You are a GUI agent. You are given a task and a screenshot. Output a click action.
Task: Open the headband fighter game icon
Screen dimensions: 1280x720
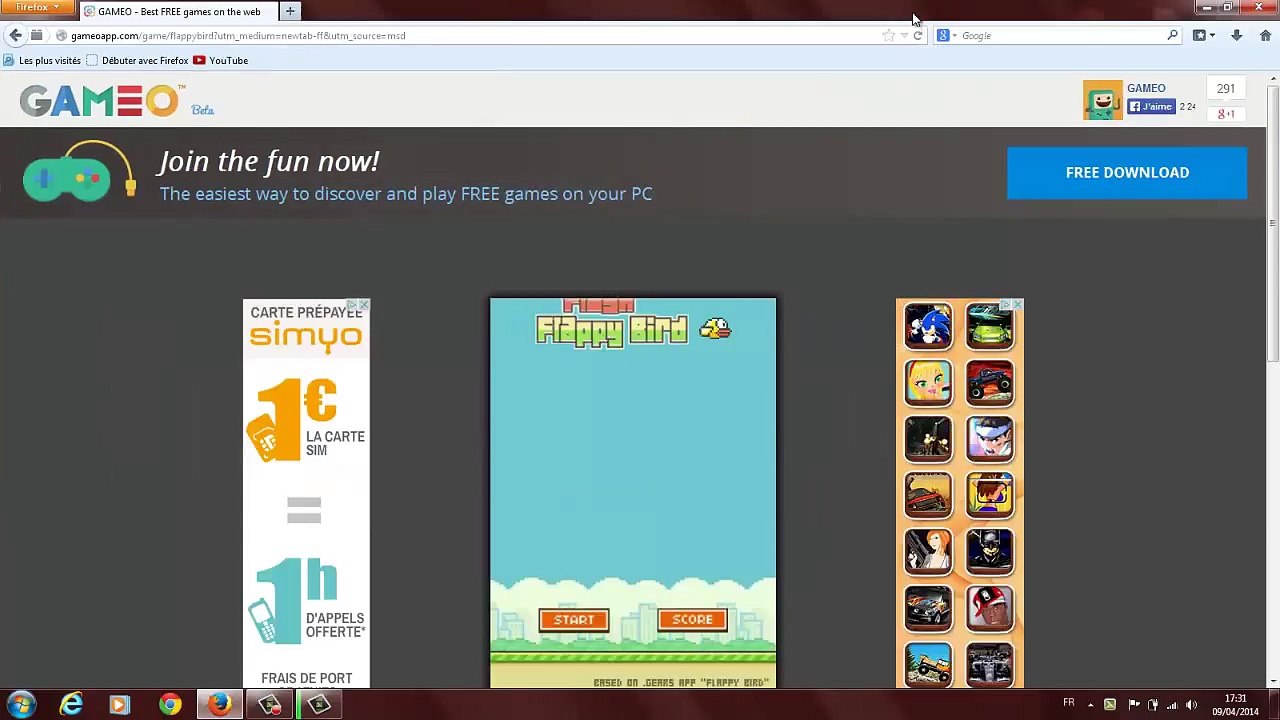click(x=990, y=439)
